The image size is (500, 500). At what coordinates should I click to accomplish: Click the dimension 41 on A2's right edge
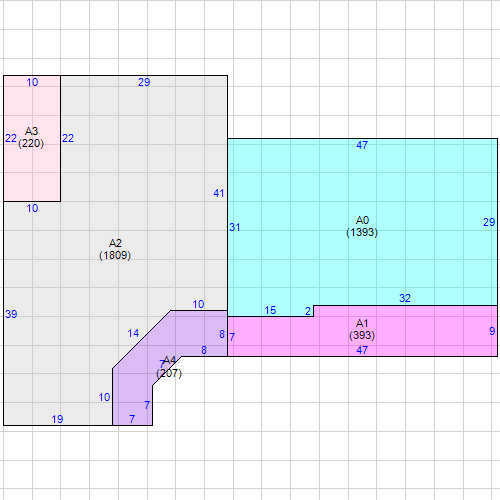tap(219, 193)
